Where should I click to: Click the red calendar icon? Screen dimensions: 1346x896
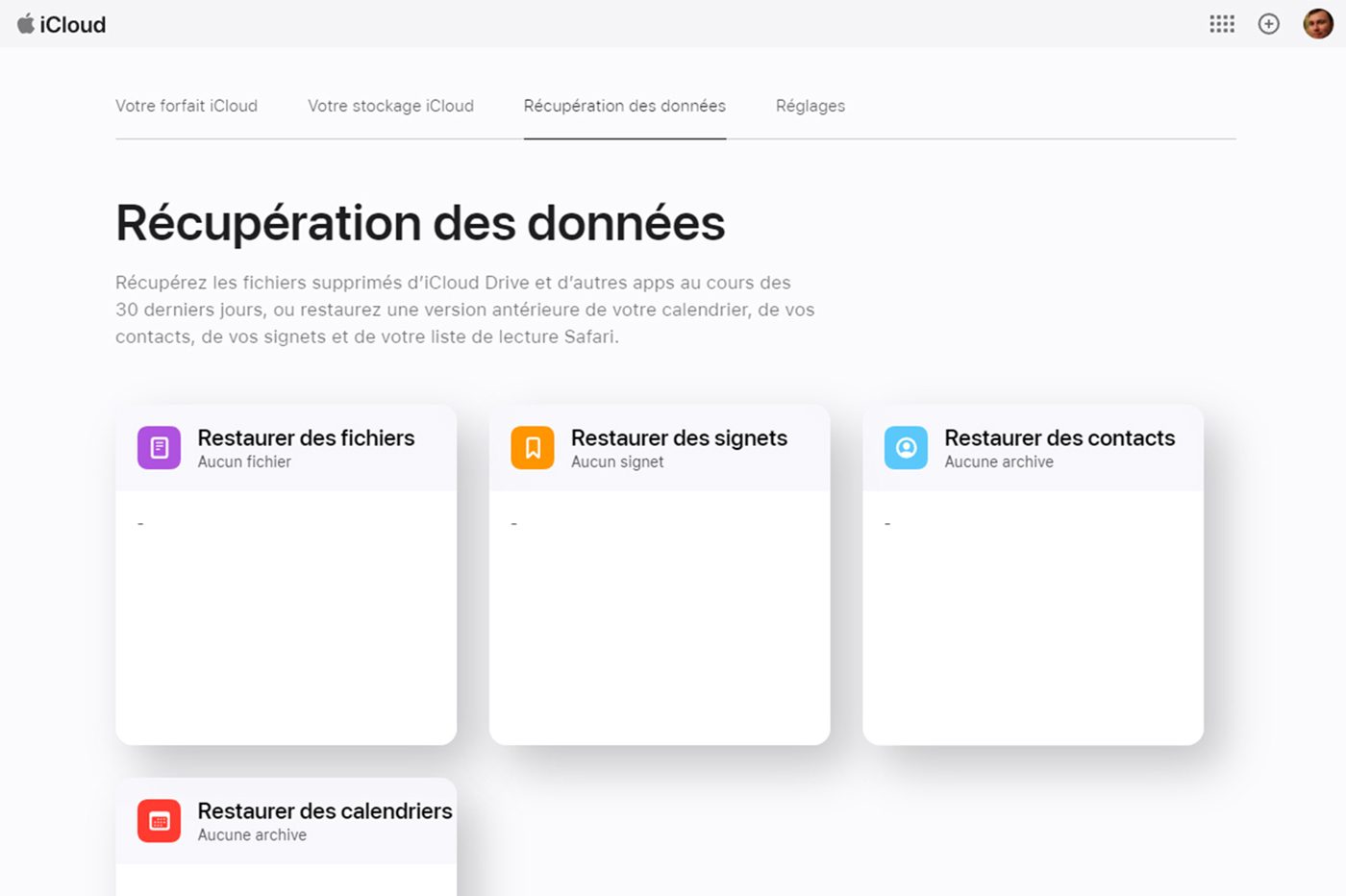pos(159,821)
